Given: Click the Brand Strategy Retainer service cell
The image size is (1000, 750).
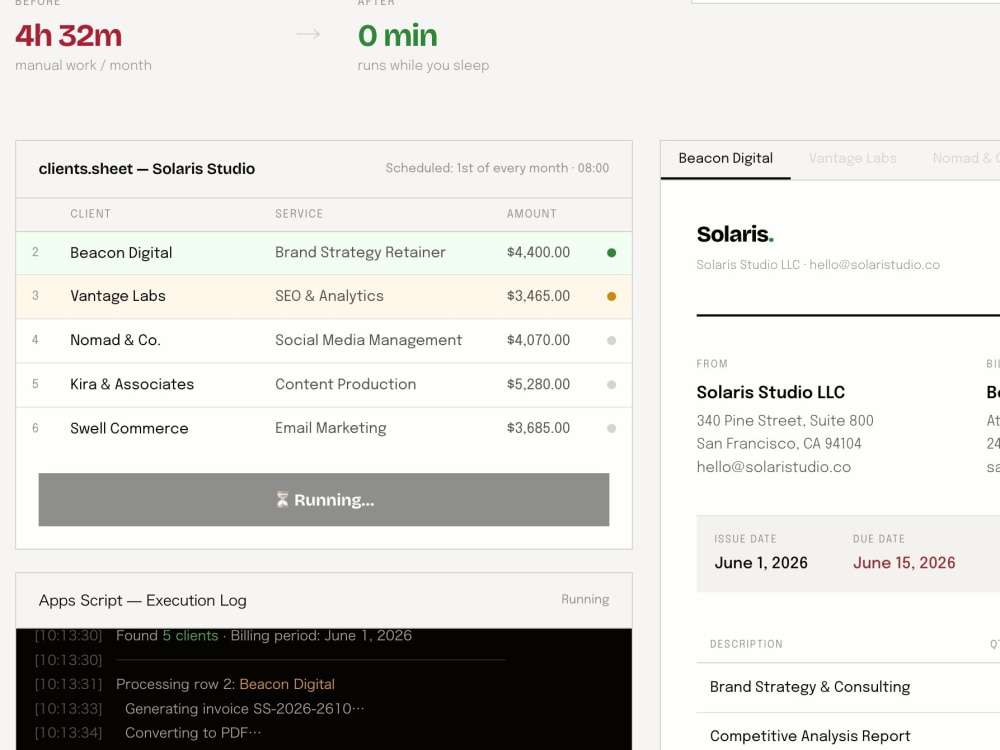Looking at the screenshot, I should click(x=360, y=252).
